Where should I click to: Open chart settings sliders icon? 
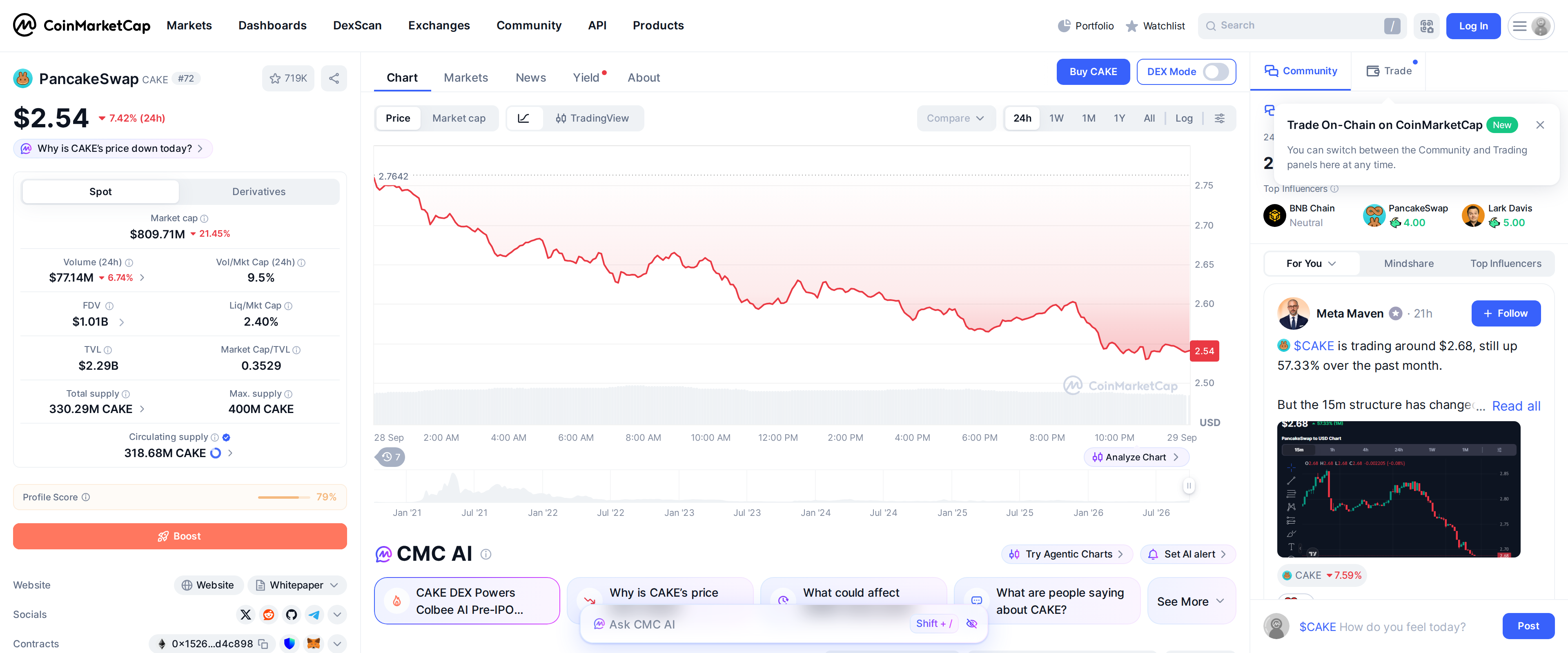coord(1219,118)
